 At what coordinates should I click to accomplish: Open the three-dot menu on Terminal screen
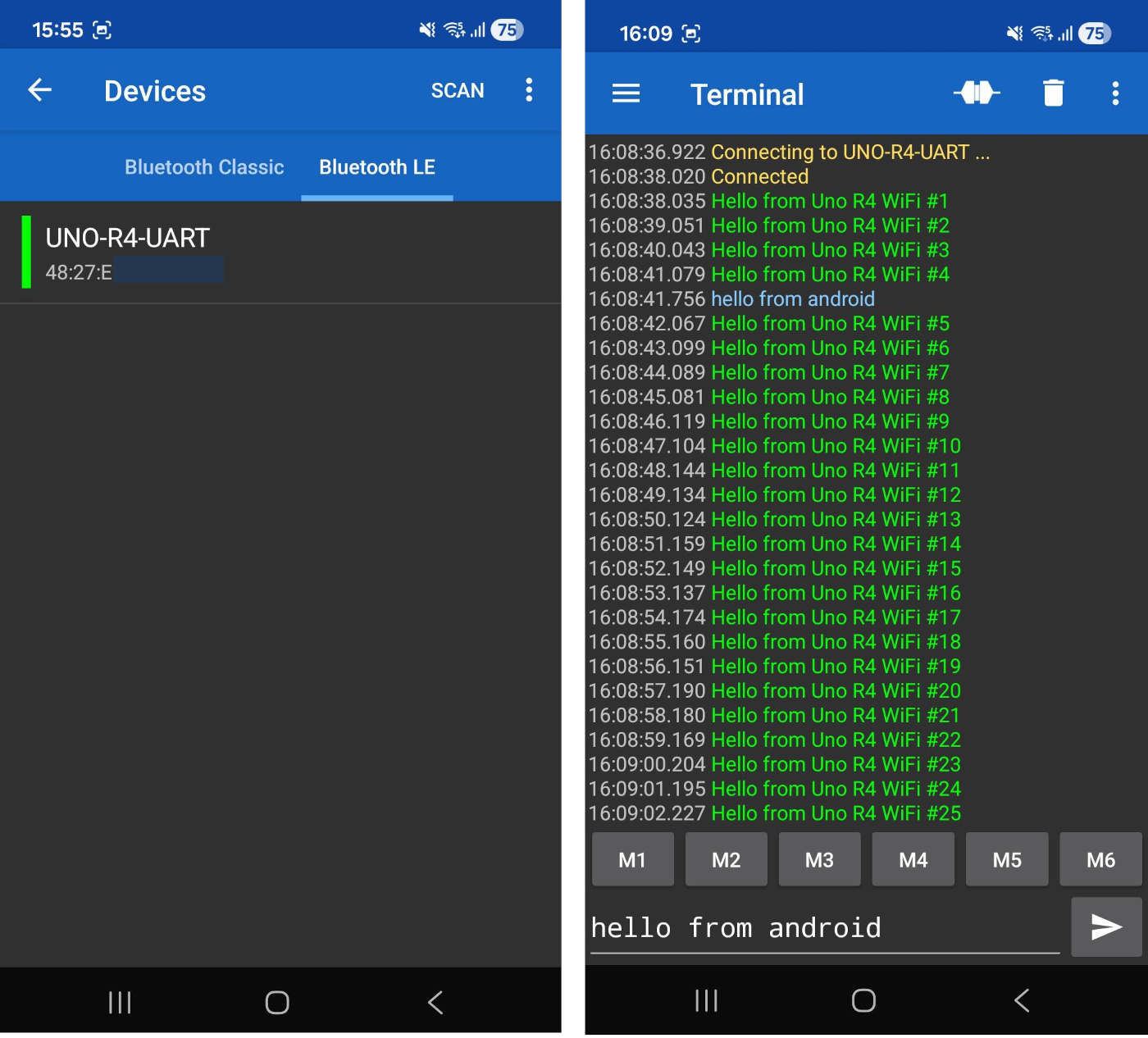[1114, 93]
